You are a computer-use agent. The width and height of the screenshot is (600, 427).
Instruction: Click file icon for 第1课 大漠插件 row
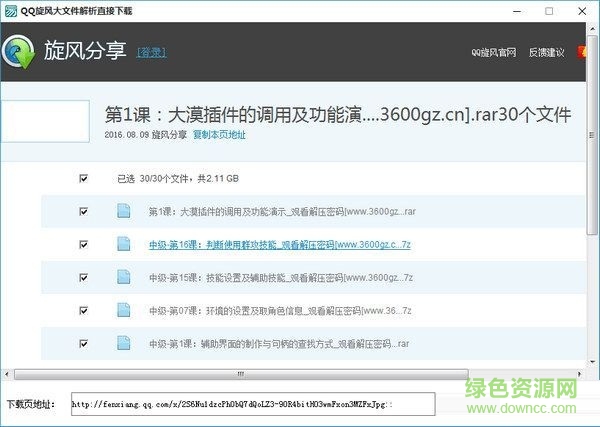[x=124, y=211]
